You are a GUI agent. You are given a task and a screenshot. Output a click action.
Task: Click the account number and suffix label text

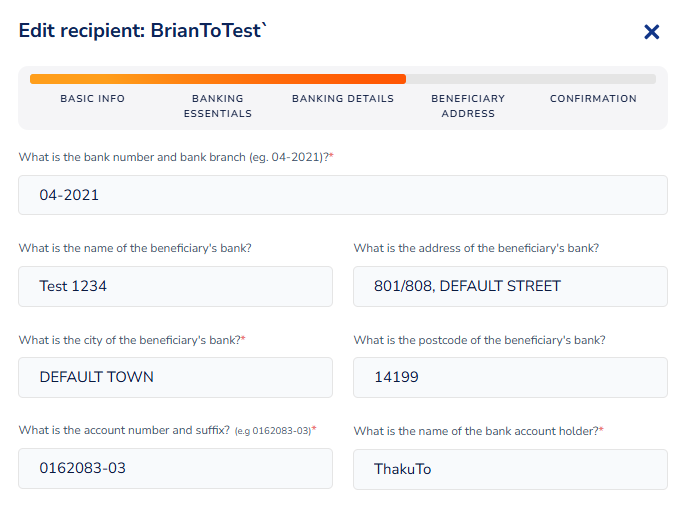(x=125, y=430)
